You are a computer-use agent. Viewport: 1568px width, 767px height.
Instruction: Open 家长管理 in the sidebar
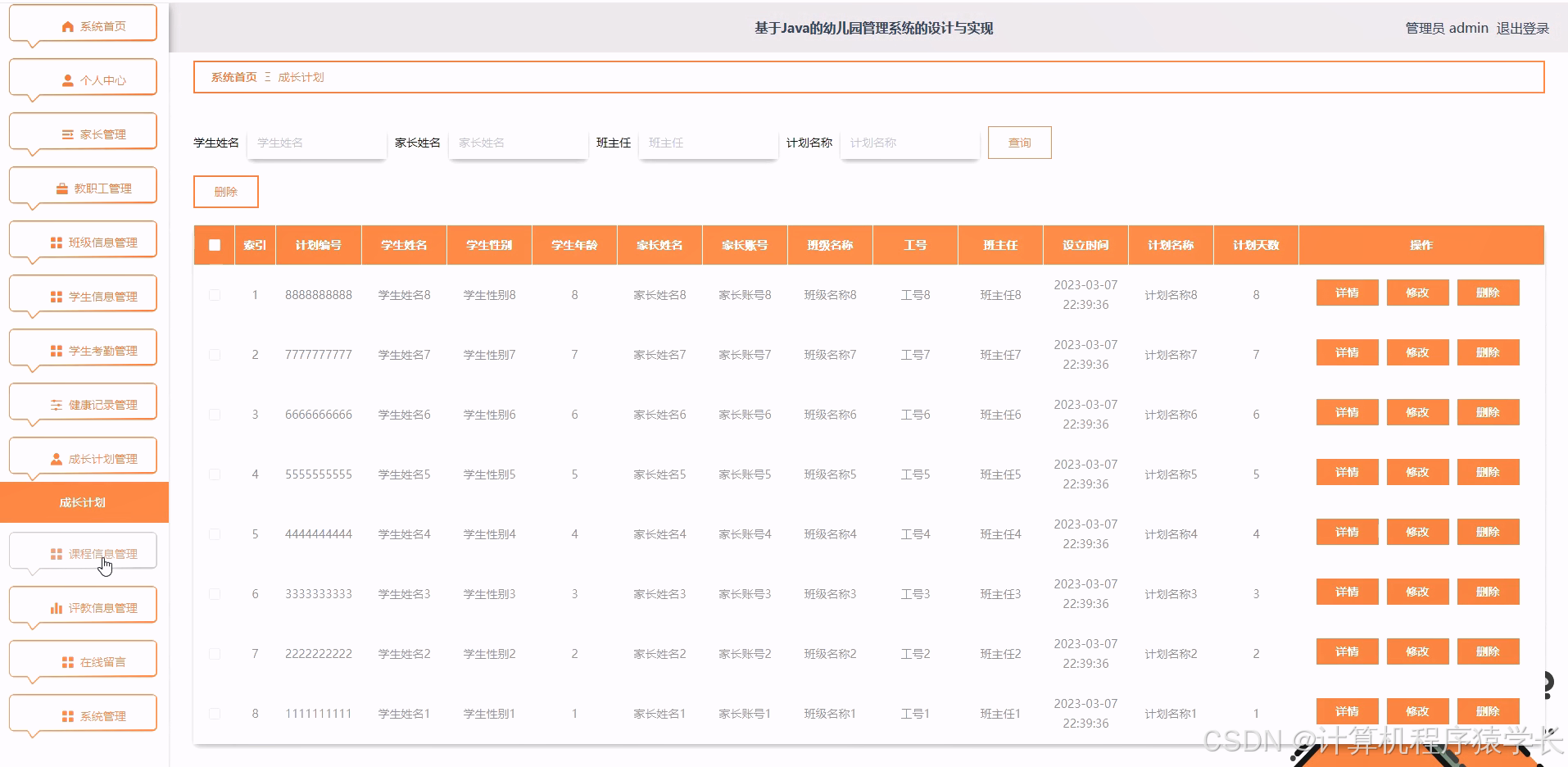click(83, 133)
